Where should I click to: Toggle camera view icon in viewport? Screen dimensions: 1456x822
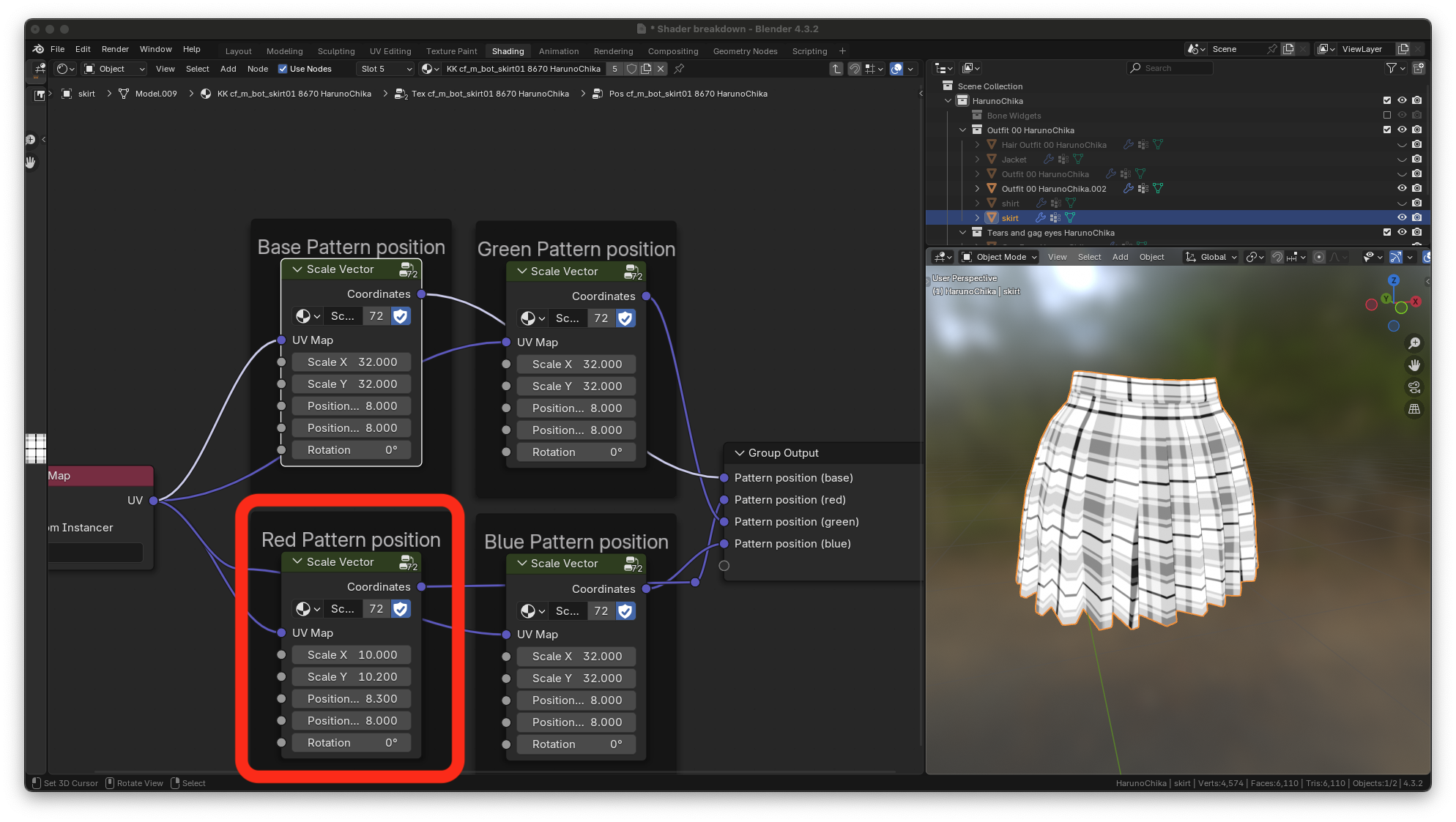(1414, 387)
